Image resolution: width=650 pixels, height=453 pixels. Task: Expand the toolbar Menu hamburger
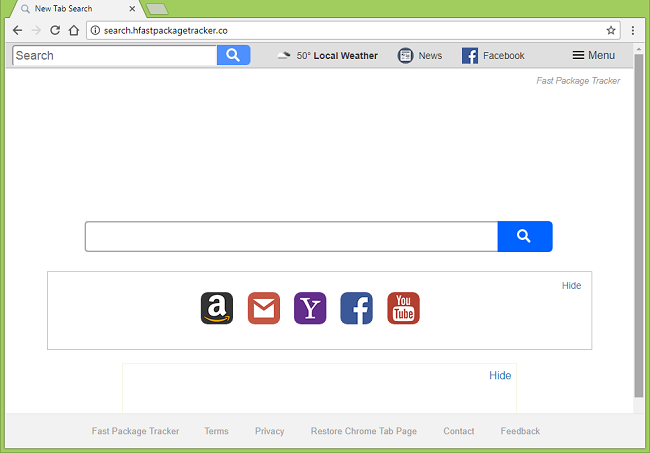point(593,55)
